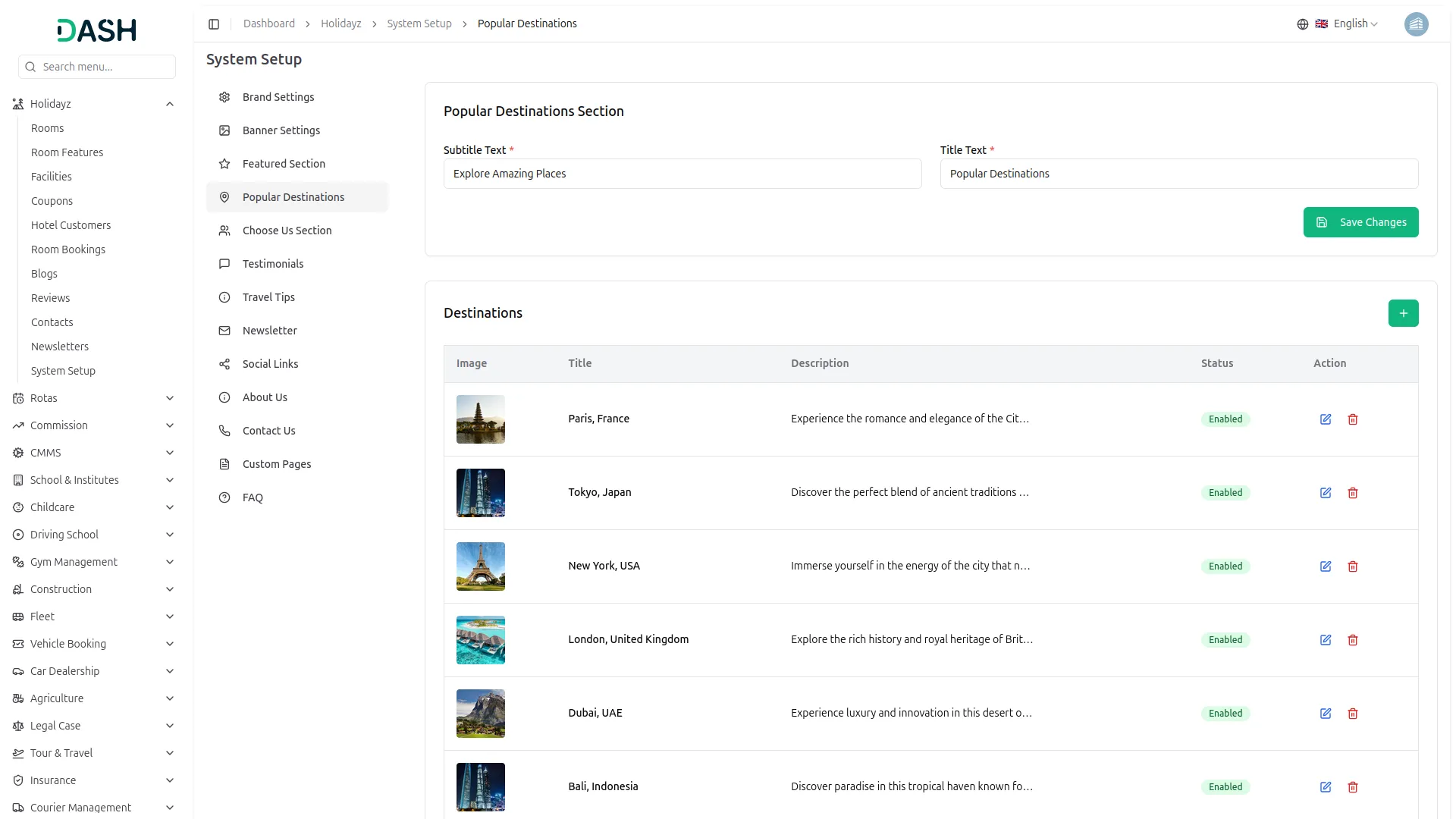Go to Testimonials setup page
The width and height of the screenshot is (1456, 819).
(x=272, y=264)
